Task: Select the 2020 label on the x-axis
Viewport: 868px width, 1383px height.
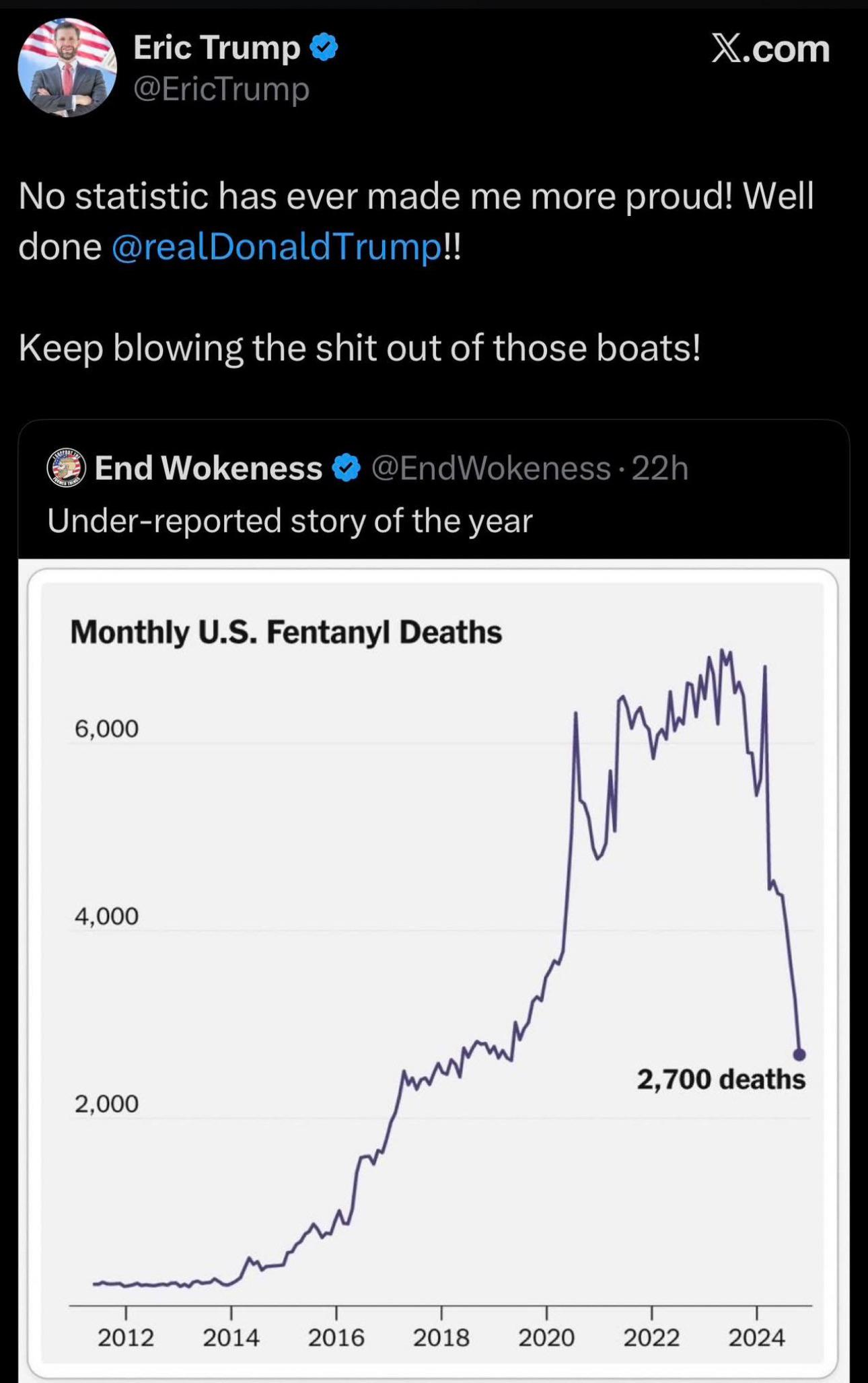Action: (546, 1337)
